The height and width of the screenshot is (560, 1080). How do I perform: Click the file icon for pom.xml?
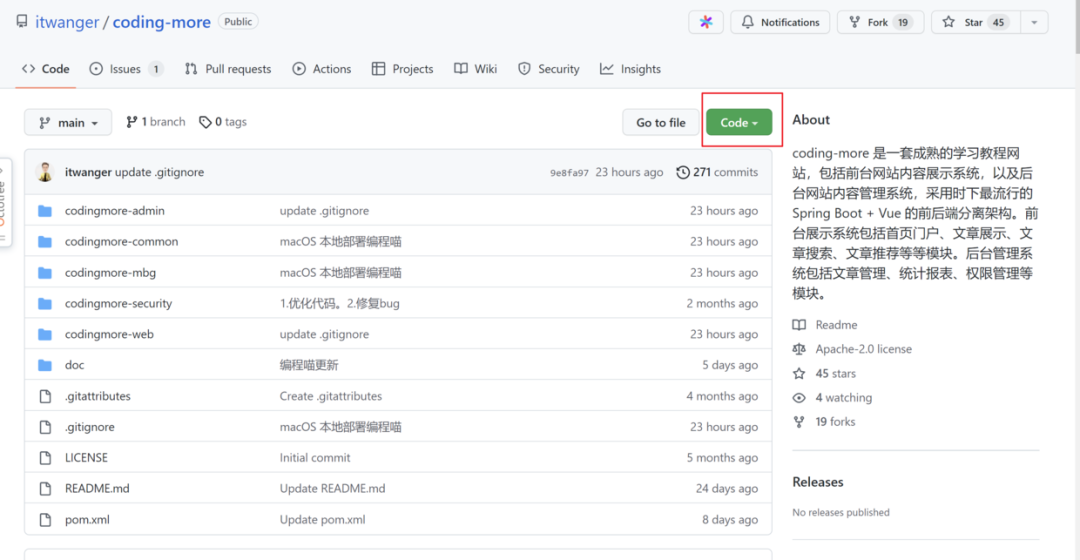click(x=45, y=519)
